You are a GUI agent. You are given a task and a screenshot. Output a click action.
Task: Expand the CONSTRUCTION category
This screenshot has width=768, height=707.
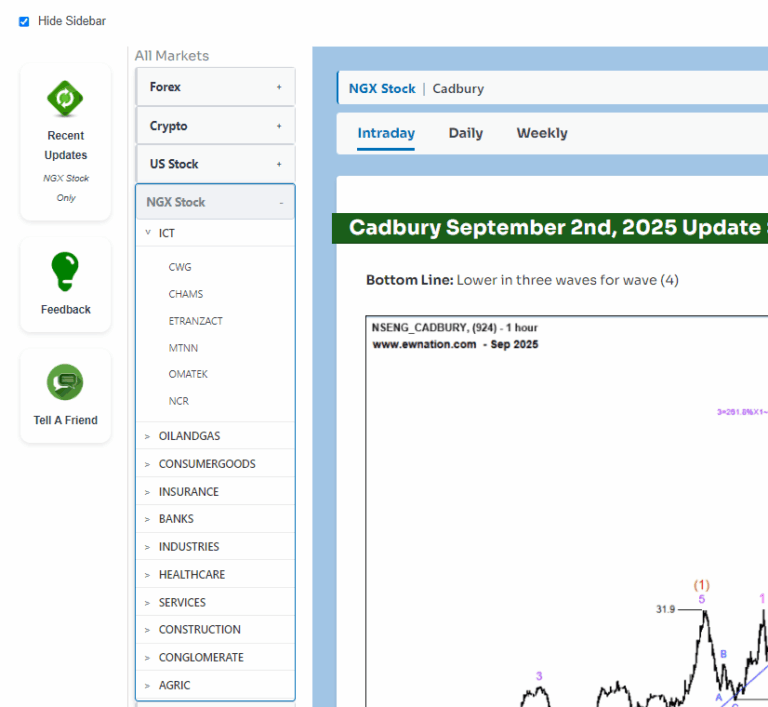coord(215,630)
